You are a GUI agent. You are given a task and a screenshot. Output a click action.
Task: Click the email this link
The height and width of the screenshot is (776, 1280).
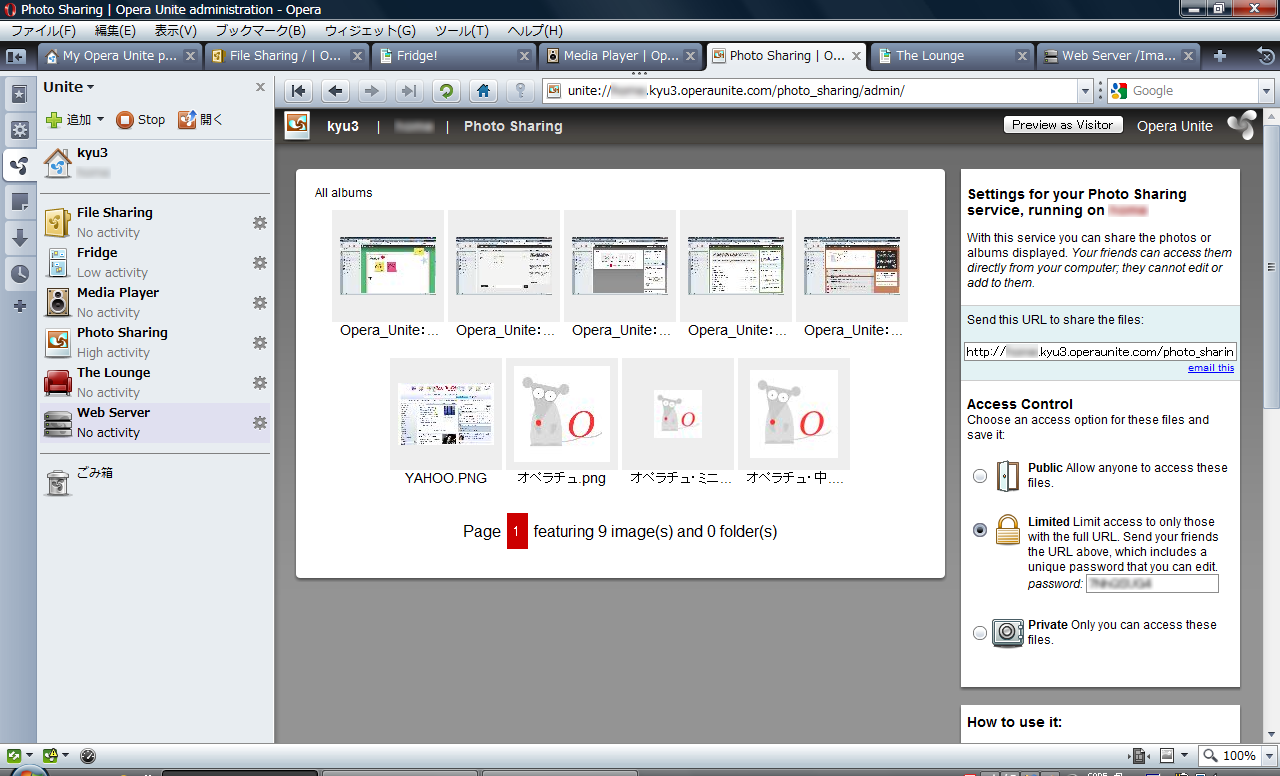1211,368
